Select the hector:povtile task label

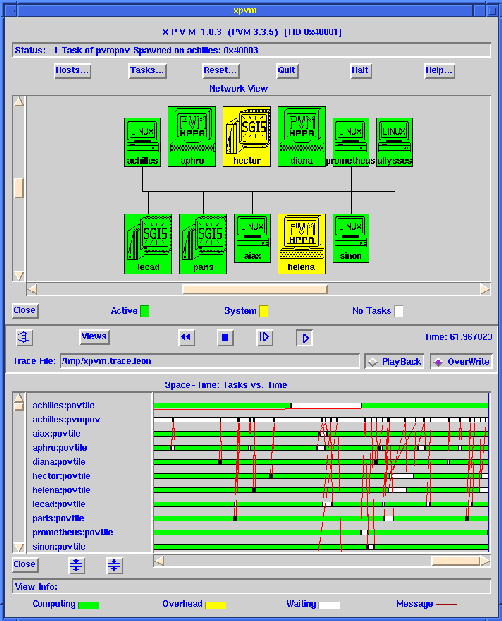tap(61, 476)
